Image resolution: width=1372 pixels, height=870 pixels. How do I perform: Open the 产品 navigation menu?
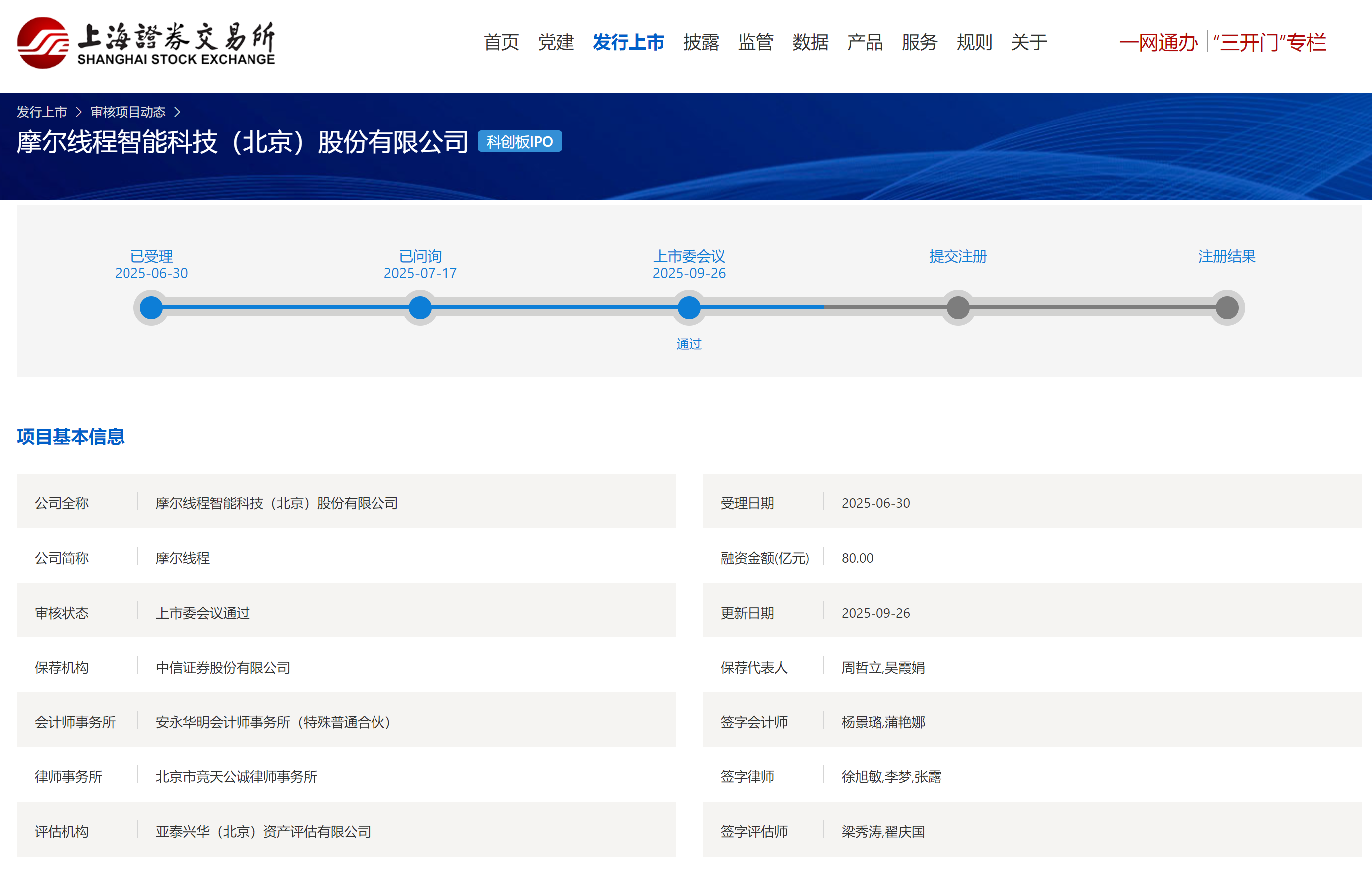(x=865, y=42)
